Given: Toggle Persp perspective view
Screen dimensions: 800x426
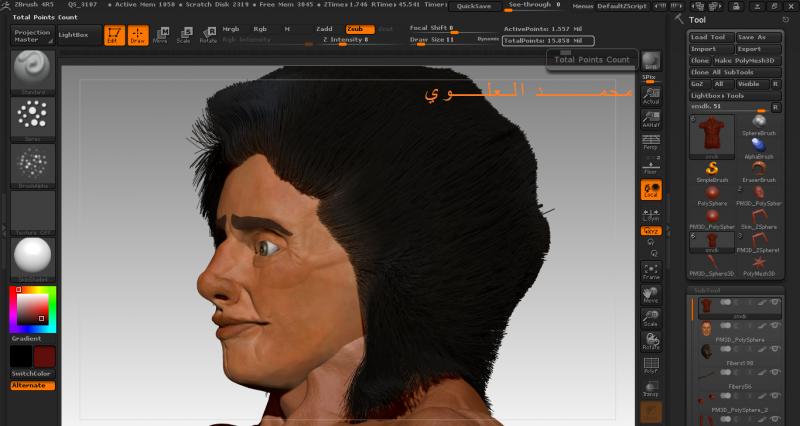Looking at the screenshot, I should click(651, 142).
